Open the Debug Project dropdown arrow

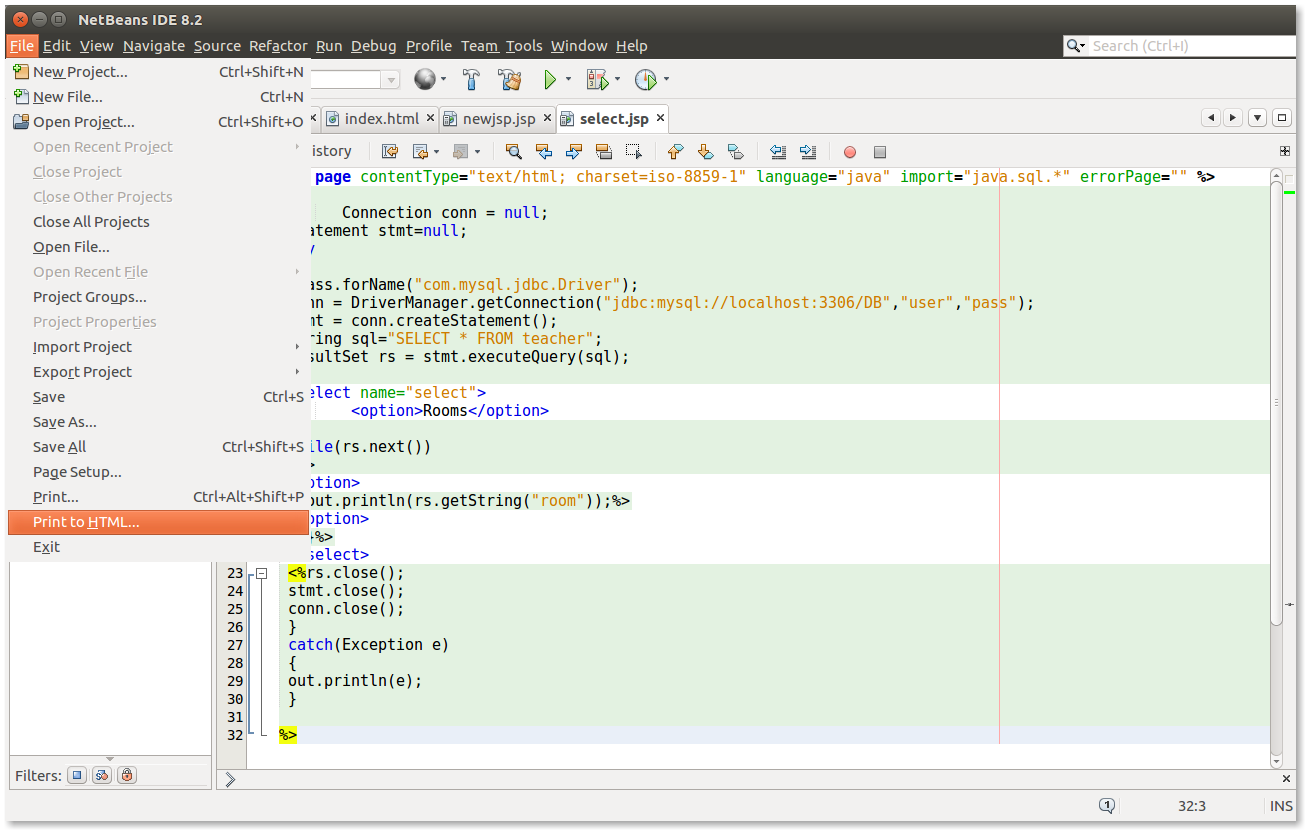617,79
